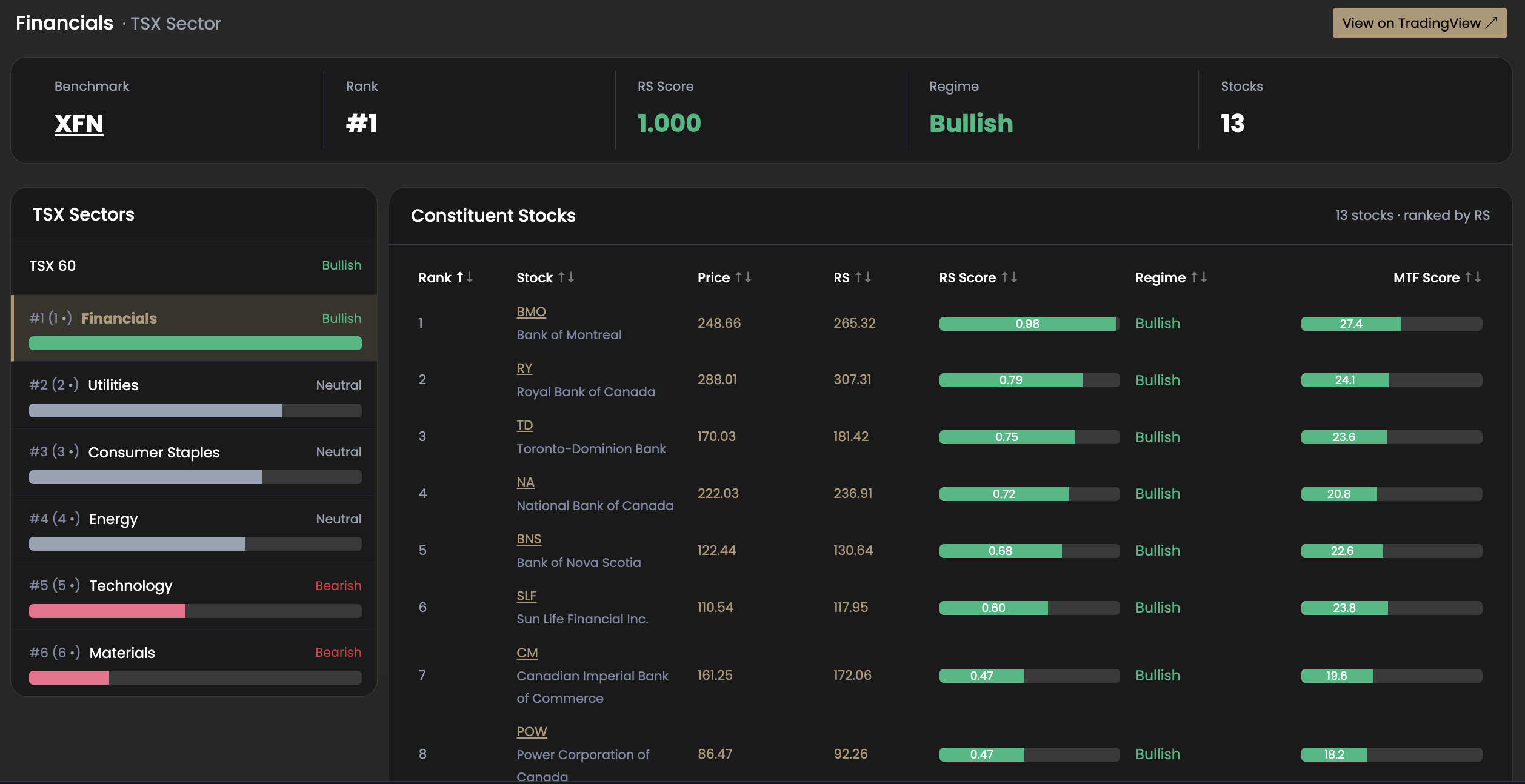
Task: Click the Bearish label on Materials row
Action: 338,653
